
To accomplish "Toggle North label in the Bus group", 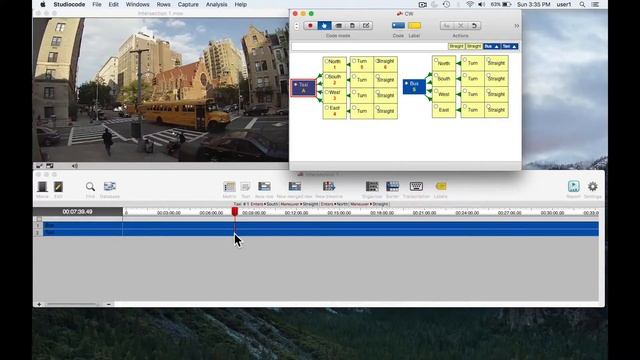I will pyautogui.click(x=444, y=63).
